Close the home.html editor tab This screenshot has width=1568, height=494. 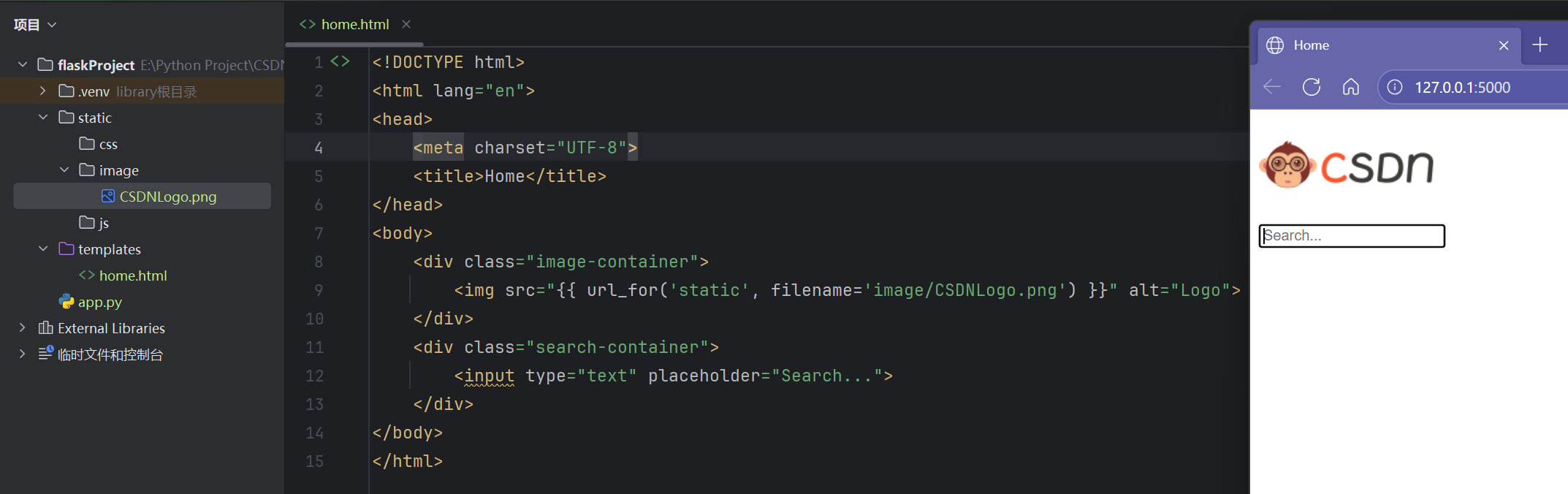[x=406, y=24]
